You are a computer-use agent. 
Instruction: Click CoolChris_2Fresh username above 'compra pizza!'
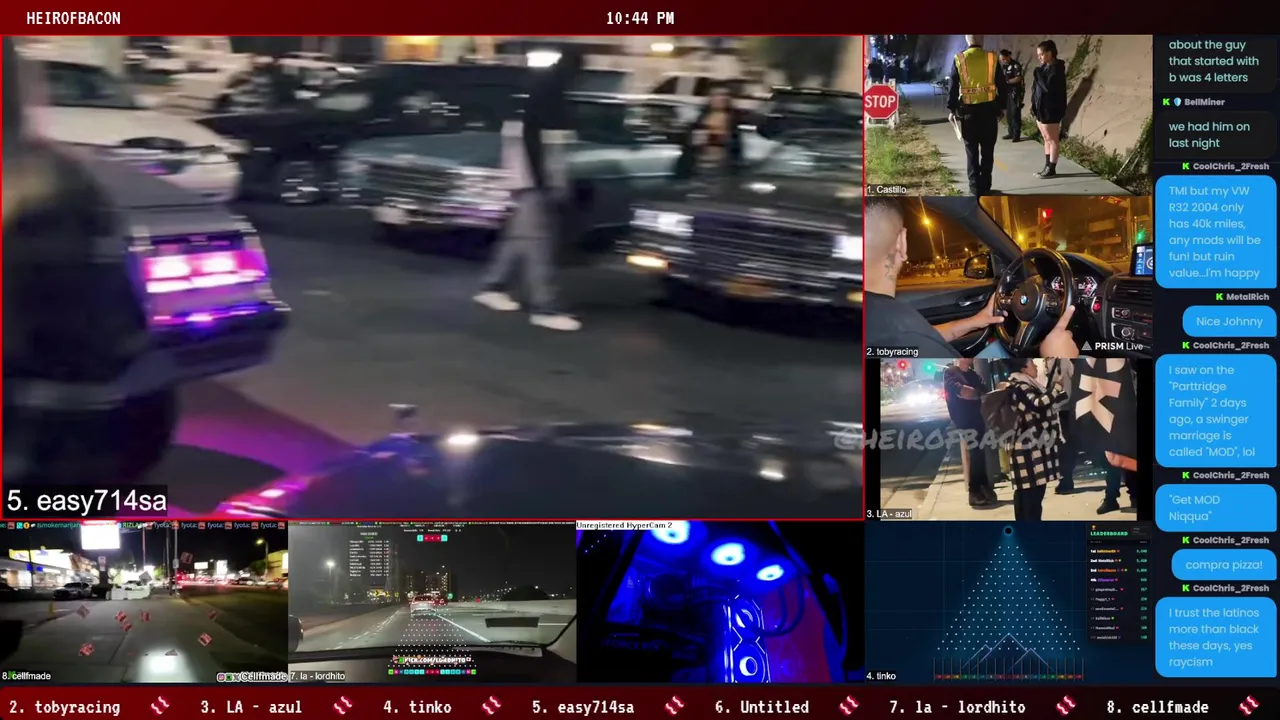click(1231, 540)
